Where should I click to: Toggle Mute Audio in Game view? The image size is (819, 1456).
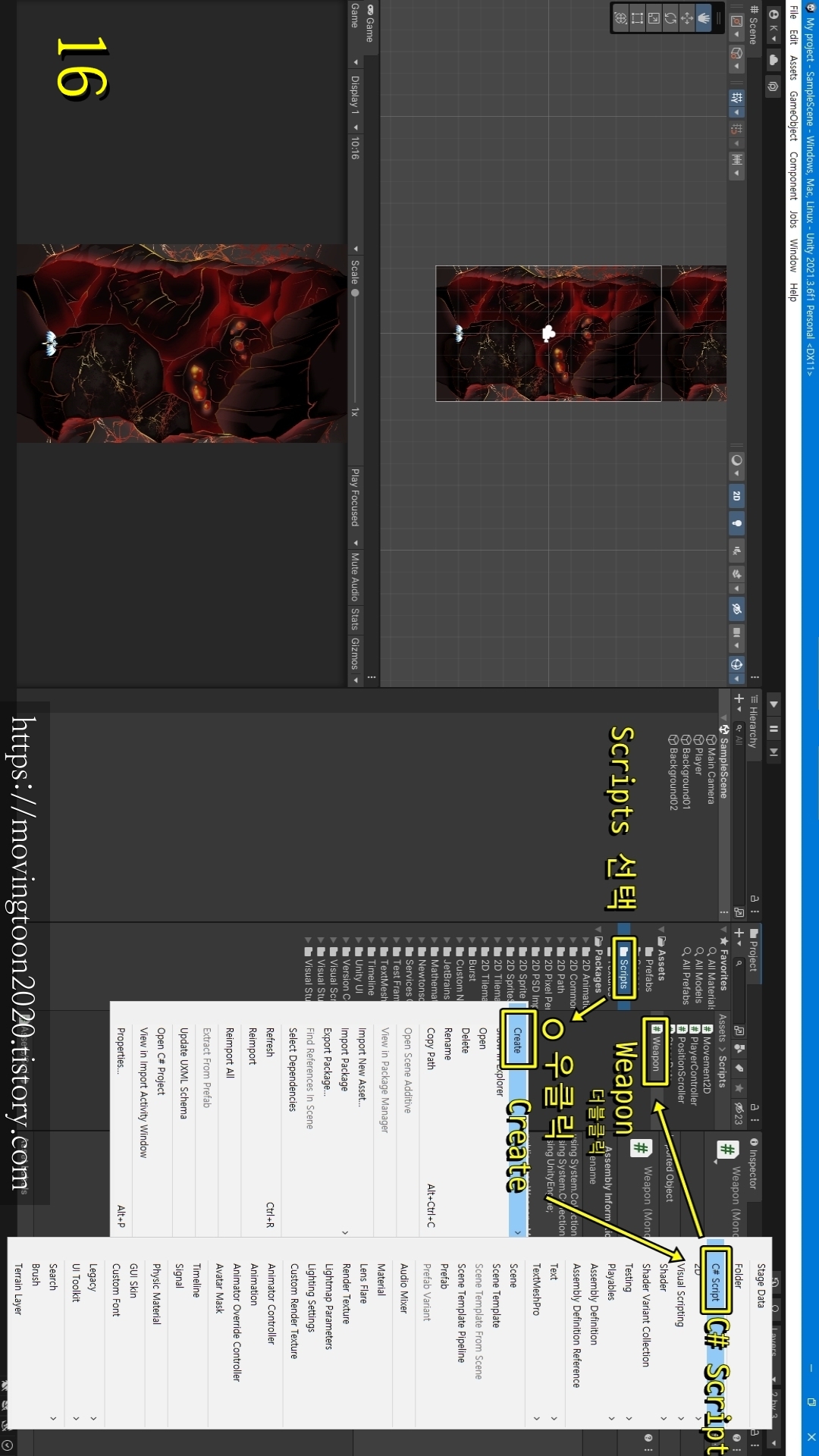coord(354,576)
